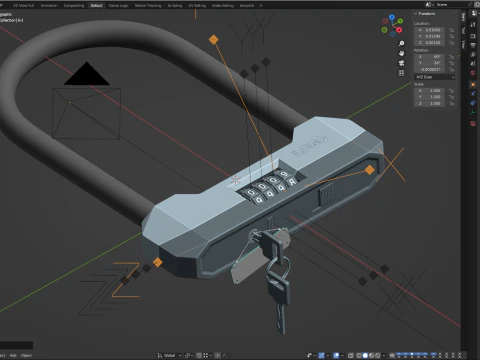Open the Object menu in viewport header
The height and width of the screenshot is (360, 480).
(x=27, y=355)
